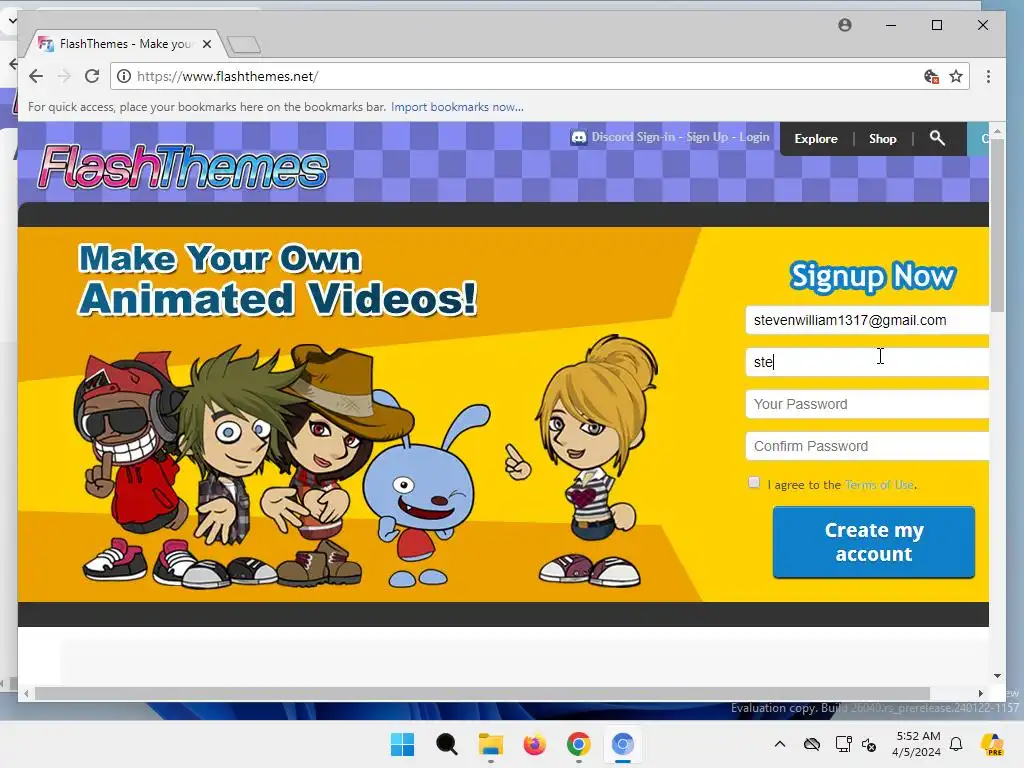The image size is (1024, 768).
Task: Click the horizontal scroll right arrow
Action: point(981,694)
